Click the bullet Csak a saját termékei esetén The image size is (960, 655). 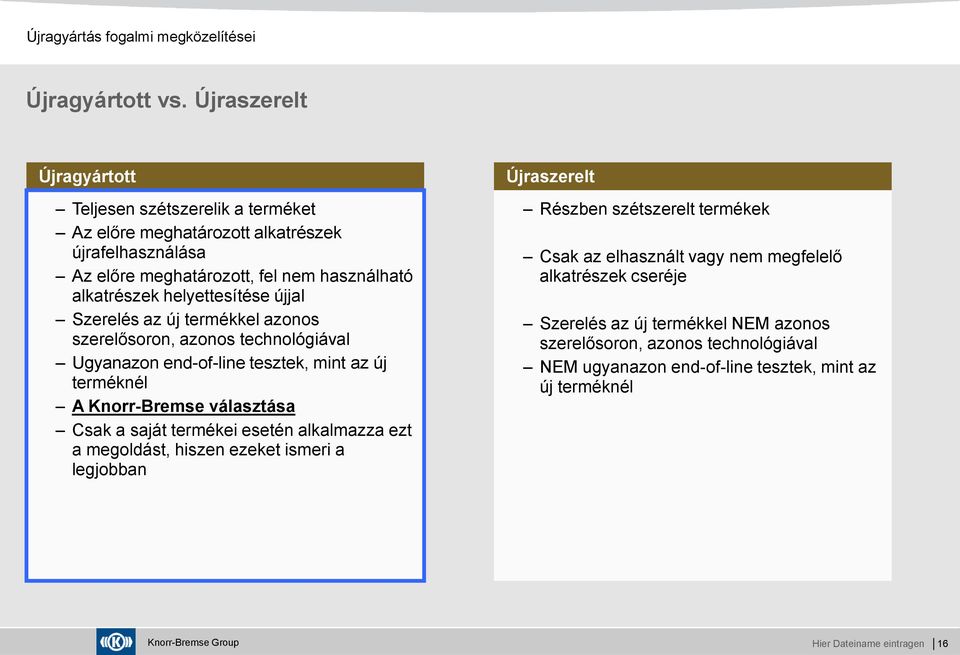242,450
